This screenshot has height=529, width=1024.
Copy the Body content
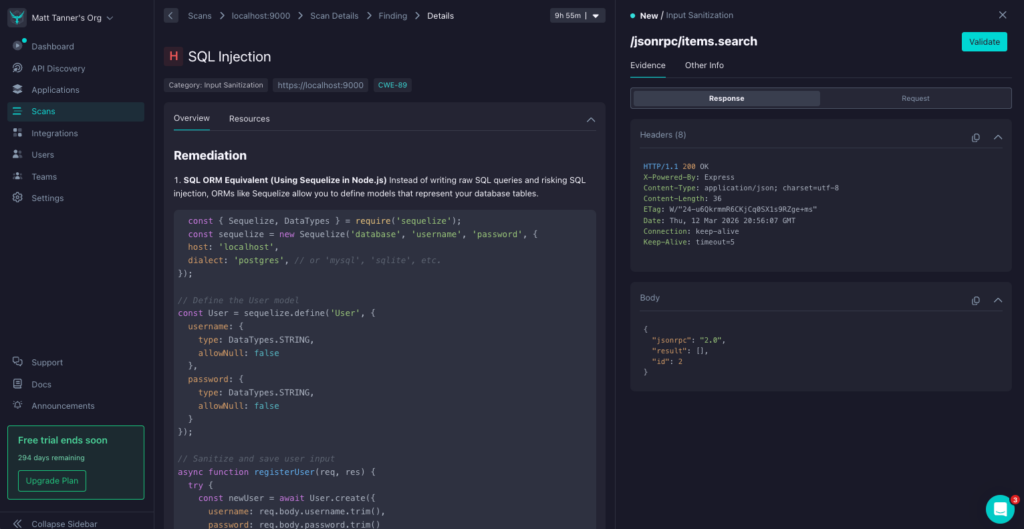point(976,300)
